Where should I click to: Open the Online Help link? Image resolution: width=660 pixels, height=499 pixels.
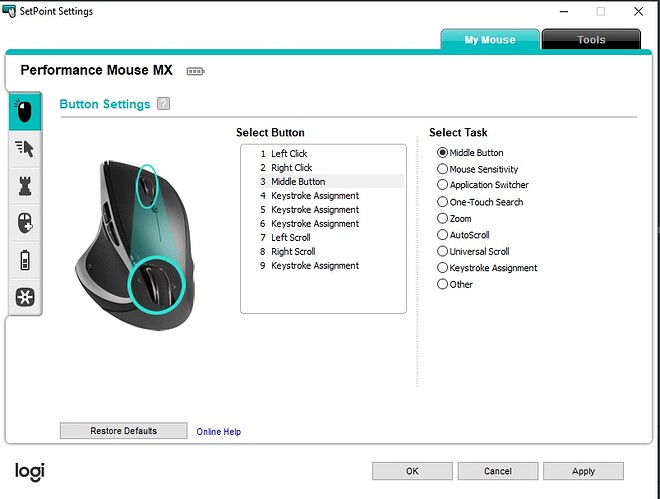218,431
